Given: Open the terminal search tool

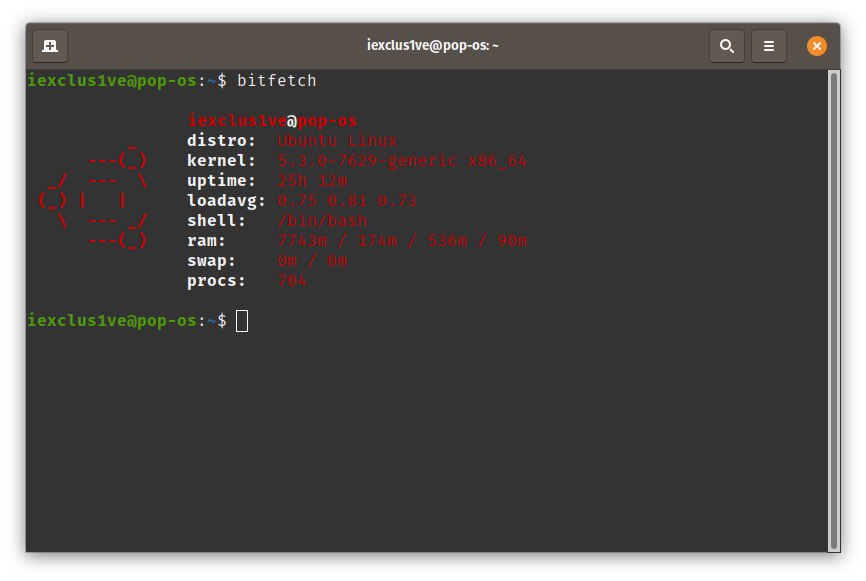Looking at the screenshot, I should [x=726, y=46].
